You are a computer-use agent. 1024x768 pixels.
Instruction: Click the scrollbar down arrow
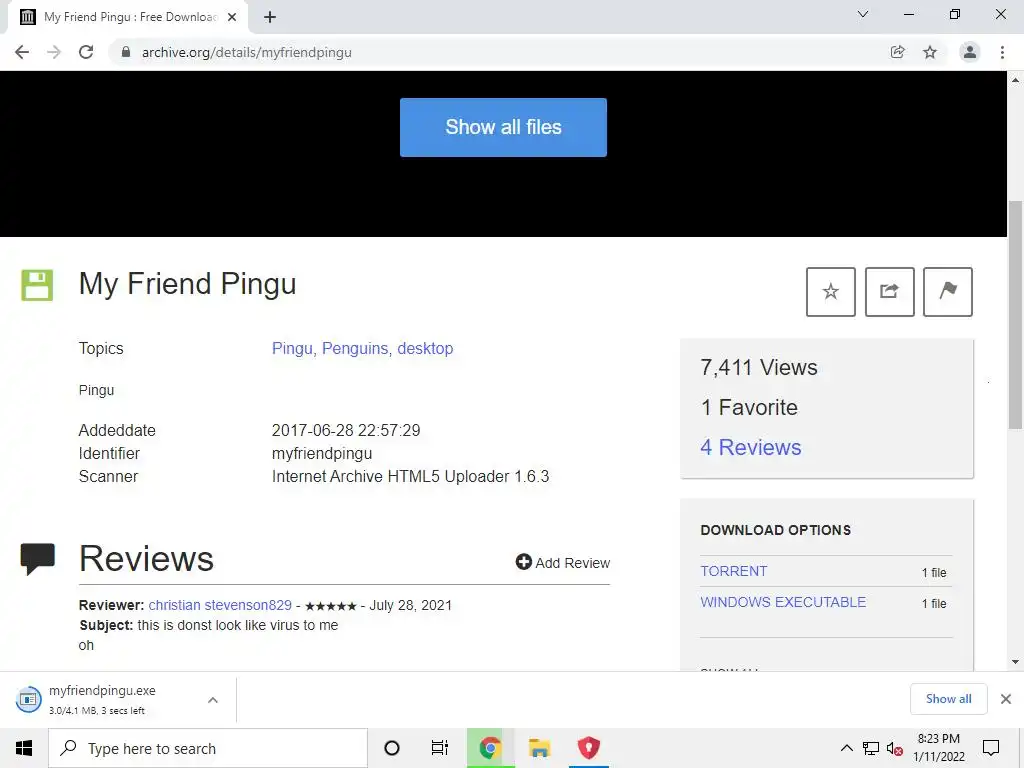tap(1016, 662)
